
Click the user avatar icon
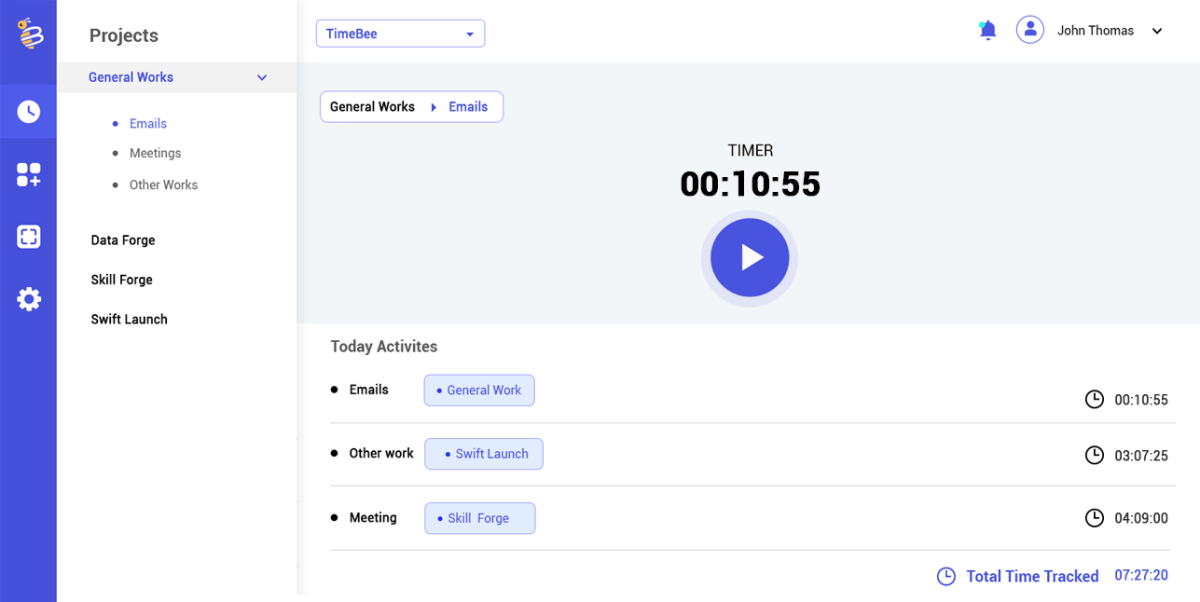[x=1030, y=30]
